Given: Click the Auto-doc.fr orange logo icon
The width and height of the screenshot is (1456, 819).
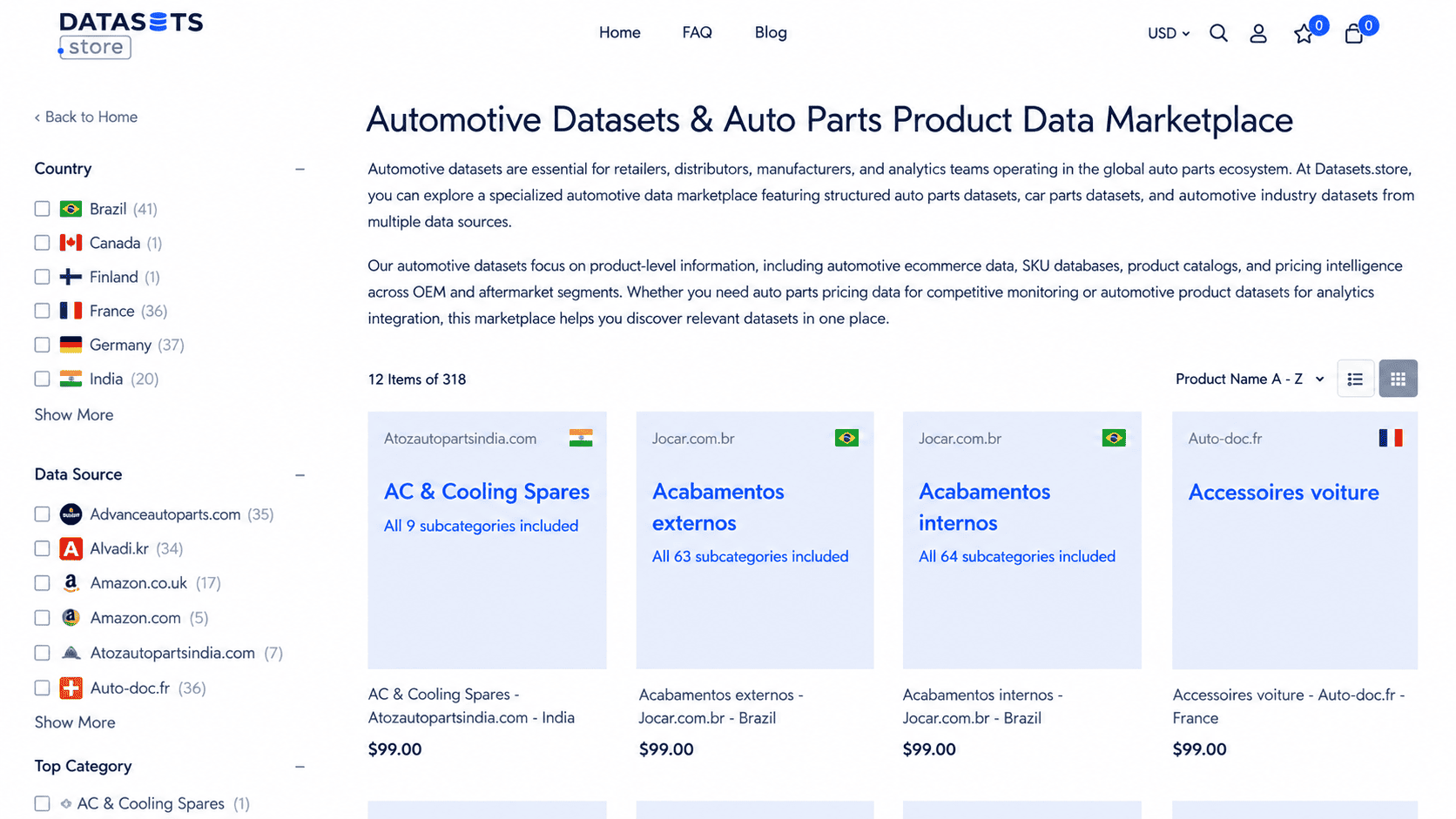Looking at the screenshot, I should click(x=71, y=688).
